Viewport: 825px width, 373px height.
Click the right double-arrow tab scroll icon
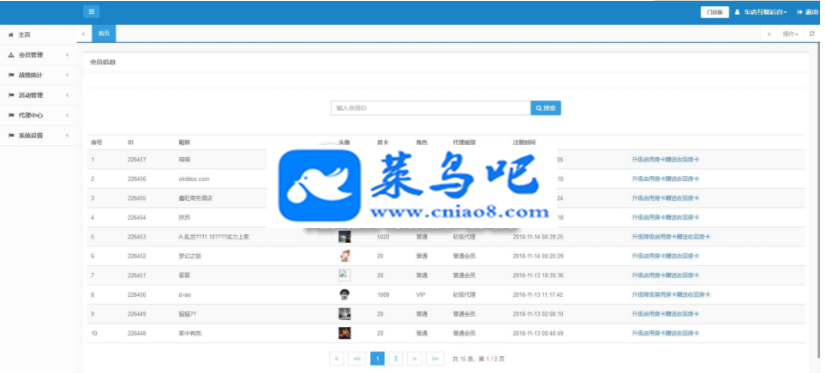pos(769,34)
